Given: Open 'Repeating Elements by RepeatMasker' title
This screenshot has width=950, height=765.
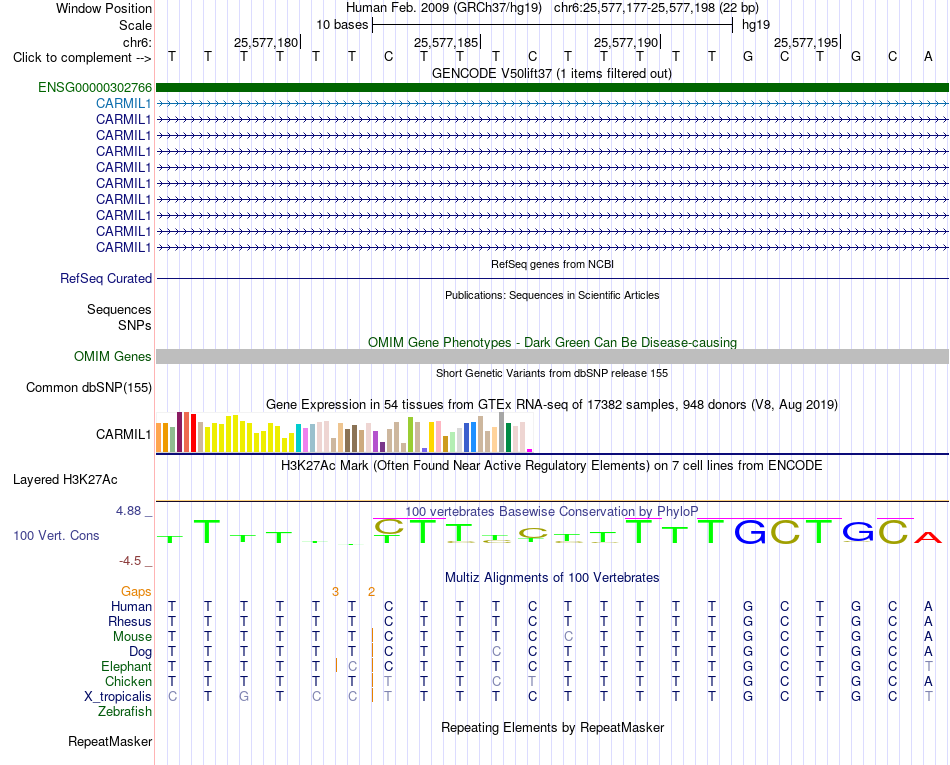Looking at the screenshot, I should click(x=552, y=727).
